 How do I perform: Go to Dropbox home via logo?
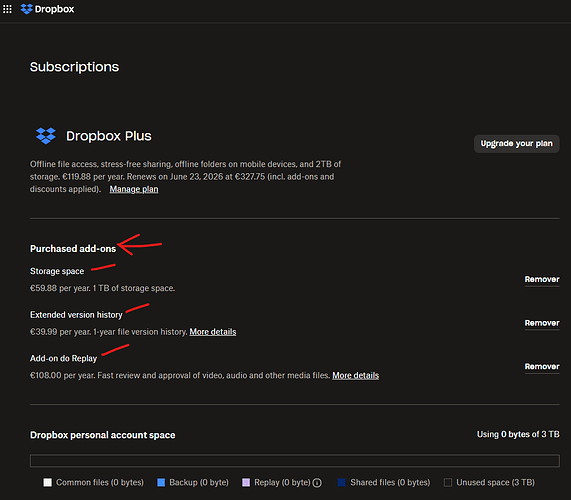tap(47, 9)
